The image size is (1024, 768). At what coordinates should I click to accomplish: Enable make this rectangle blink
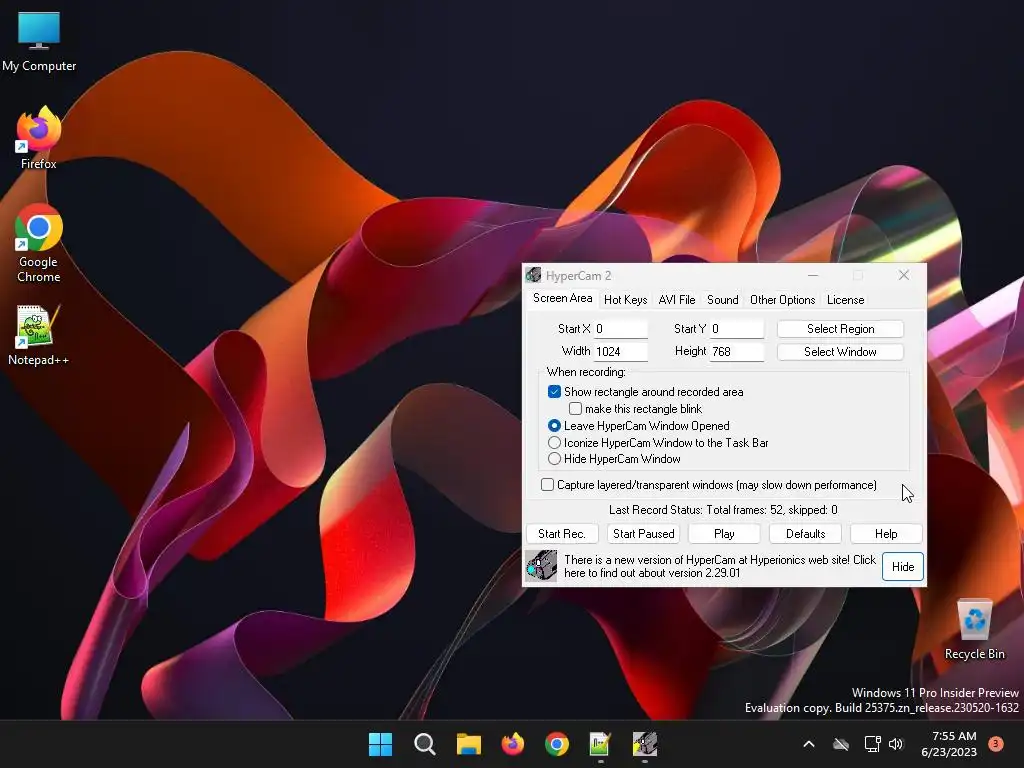click(575, 409)
